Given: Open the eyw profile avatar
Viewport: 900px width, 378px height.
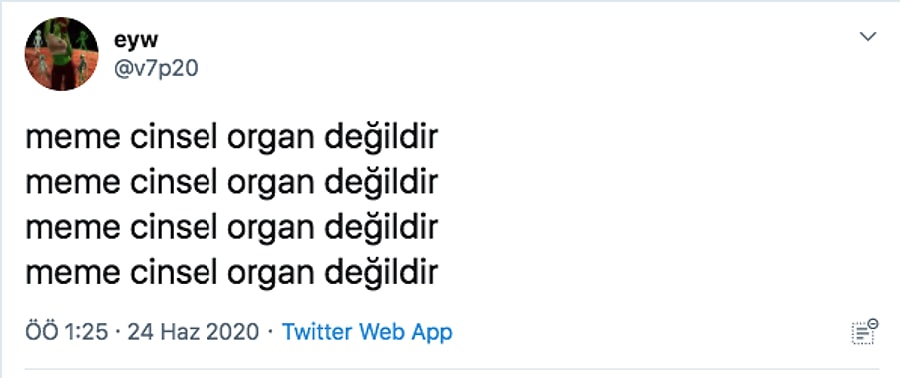Looking at the screenshot, I should pos(61,54).
